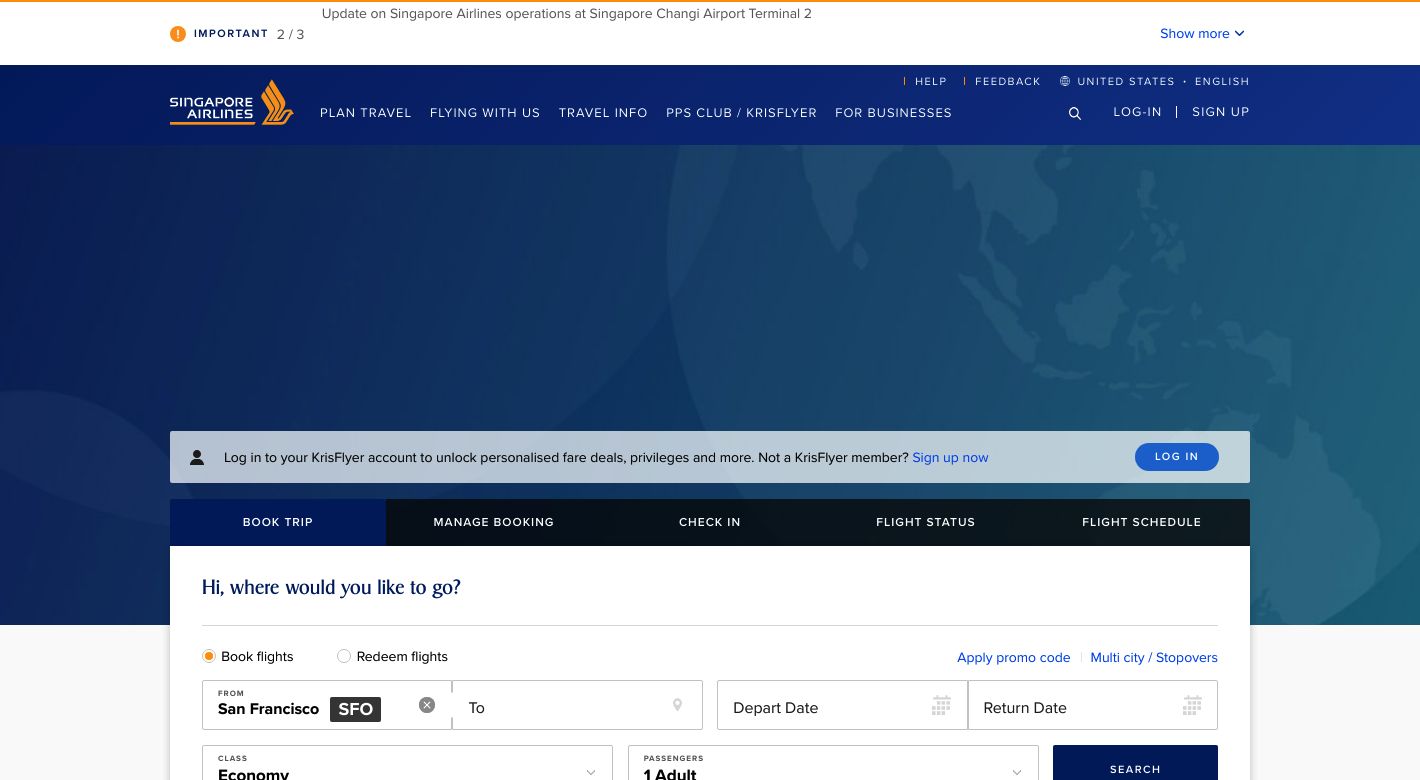
Task: Click the location pin in To field
Action: point(677,705)
